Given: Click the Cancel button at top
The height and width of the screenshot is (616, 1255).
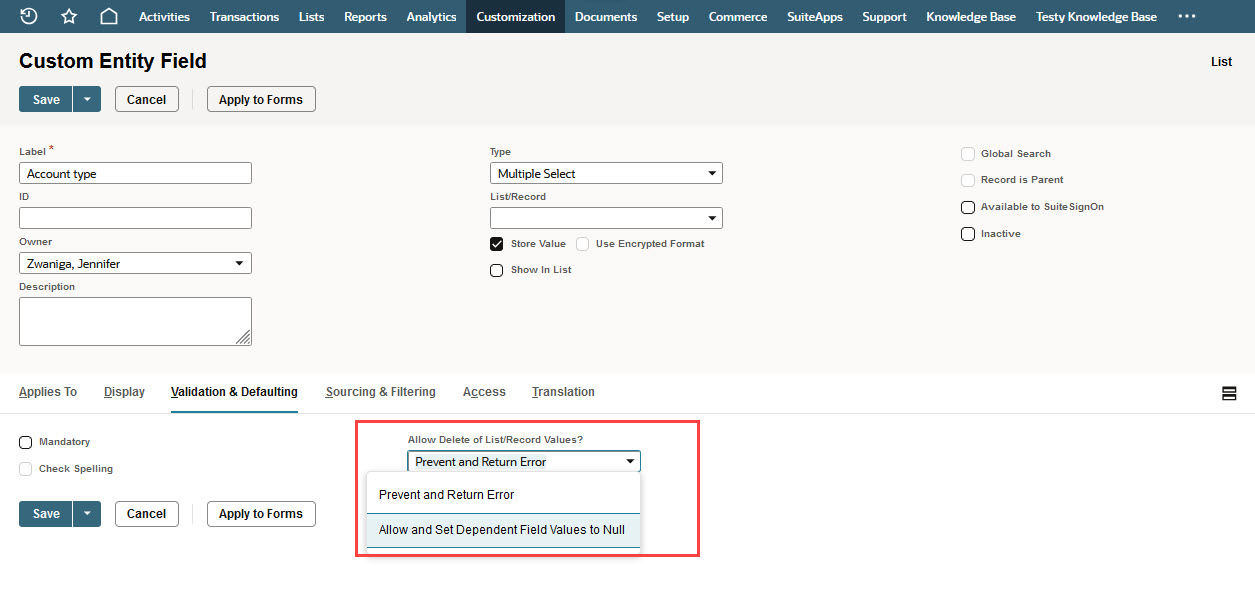Looking at the screenshot, I should pyautogui.click(x=146, y=99).
